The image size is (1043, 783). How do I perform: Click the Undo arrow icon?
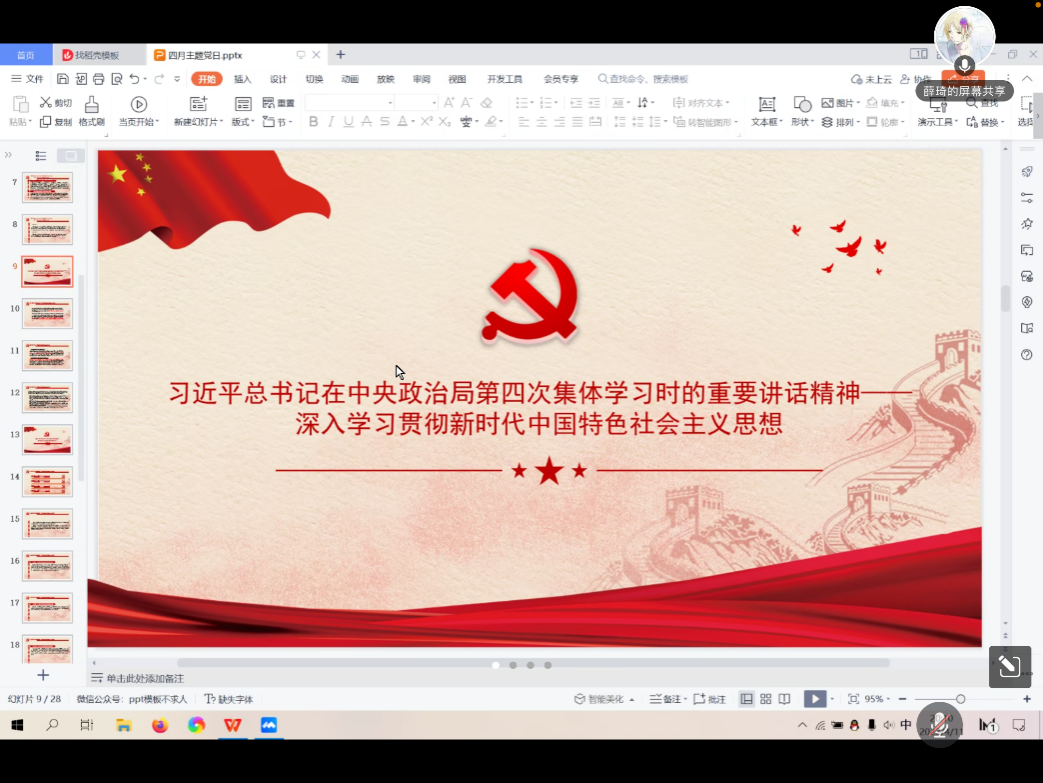click(134, 79)
